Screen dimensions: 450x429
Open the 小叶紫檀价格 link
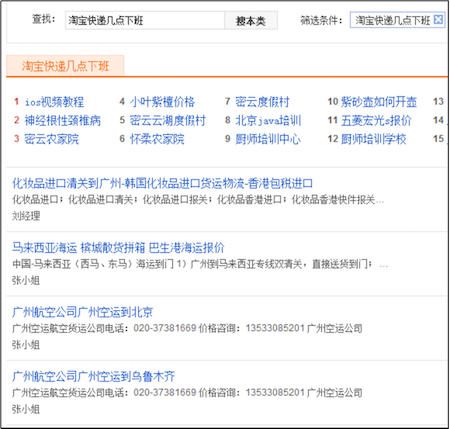coord(162,102)
